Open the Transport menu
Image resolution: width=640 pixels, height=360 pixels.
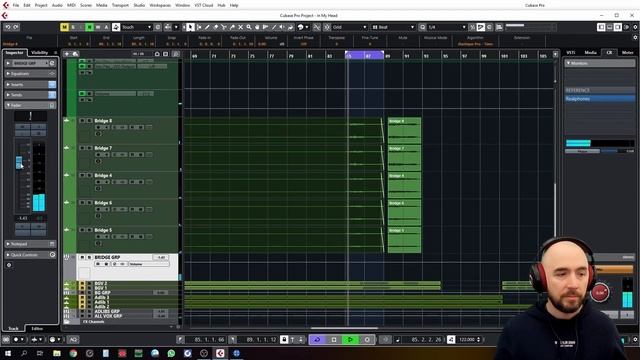(x=120, y=5)
